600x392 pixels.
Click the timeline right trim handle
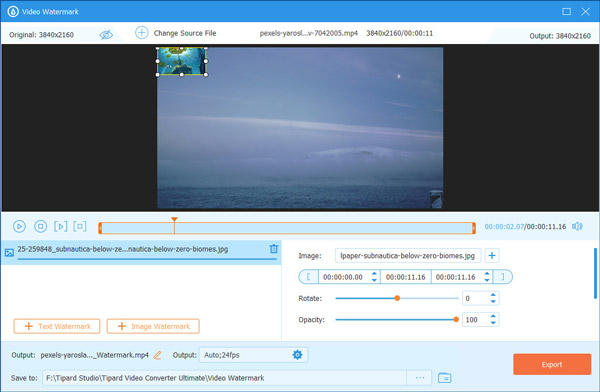[x=474, y=228]
